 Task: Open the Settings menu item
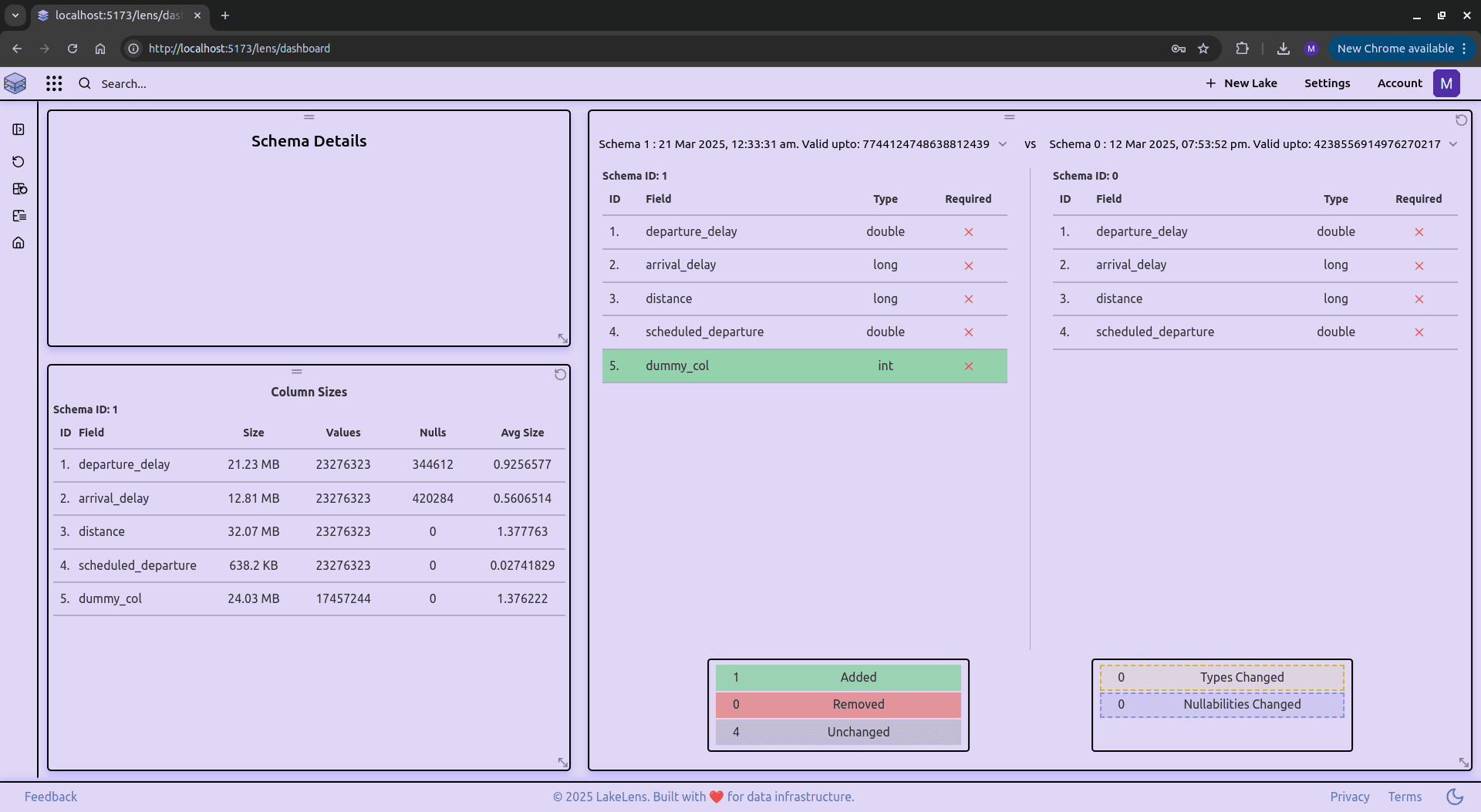tap(1327, 83)
